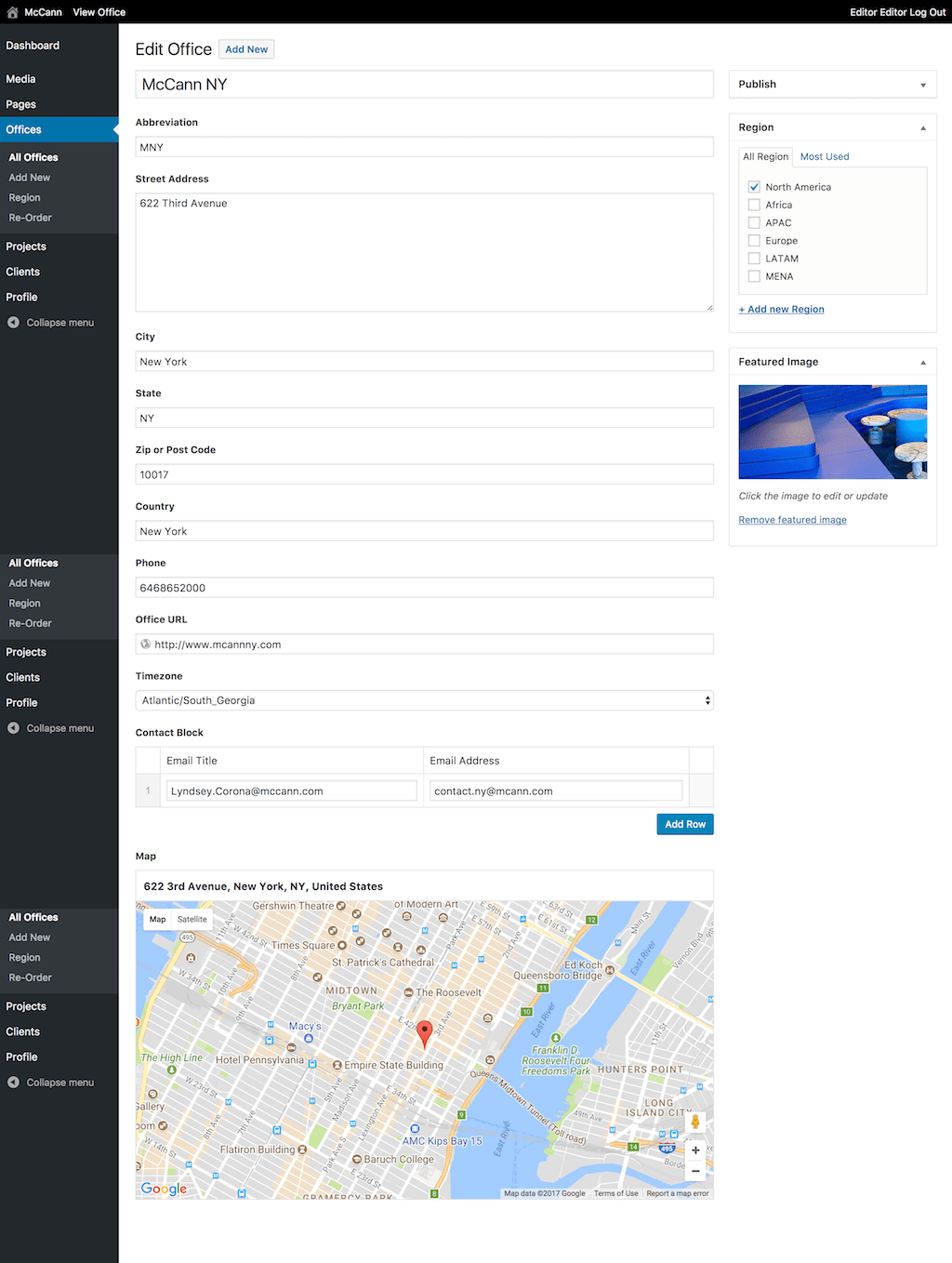Image resolution: width=952 pixels, height=1263 pixels.
Task: Click the Phone field
Action: [x=425, y=588]
